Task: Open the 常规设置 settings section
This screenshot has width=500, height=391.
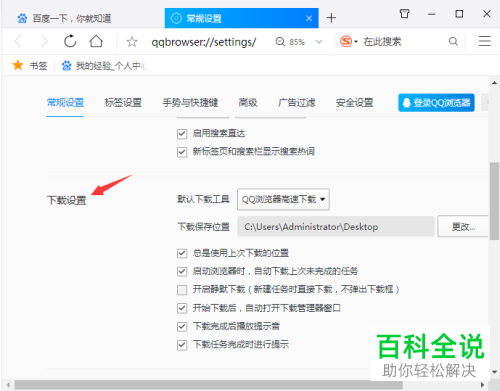Action: [x=65, y=103]
